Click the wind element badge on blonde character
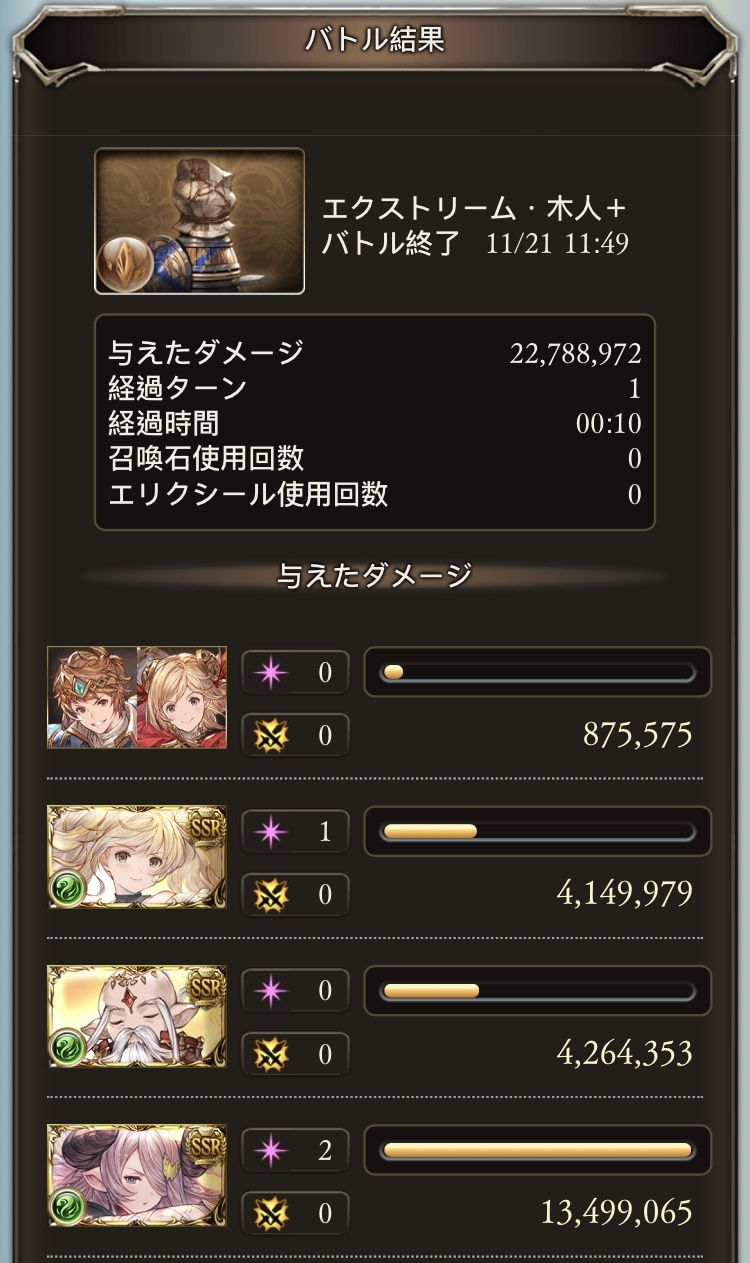 click(67, 888)
